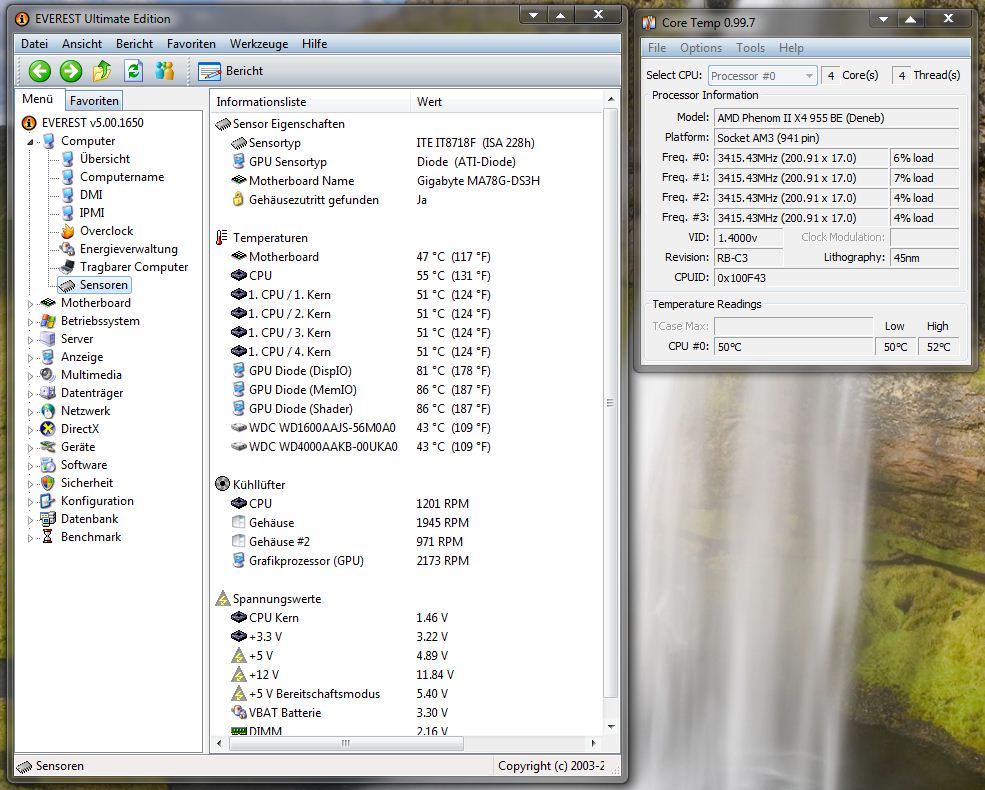
Task: Open Help menu in Core Temp
Action: (792, 48)
